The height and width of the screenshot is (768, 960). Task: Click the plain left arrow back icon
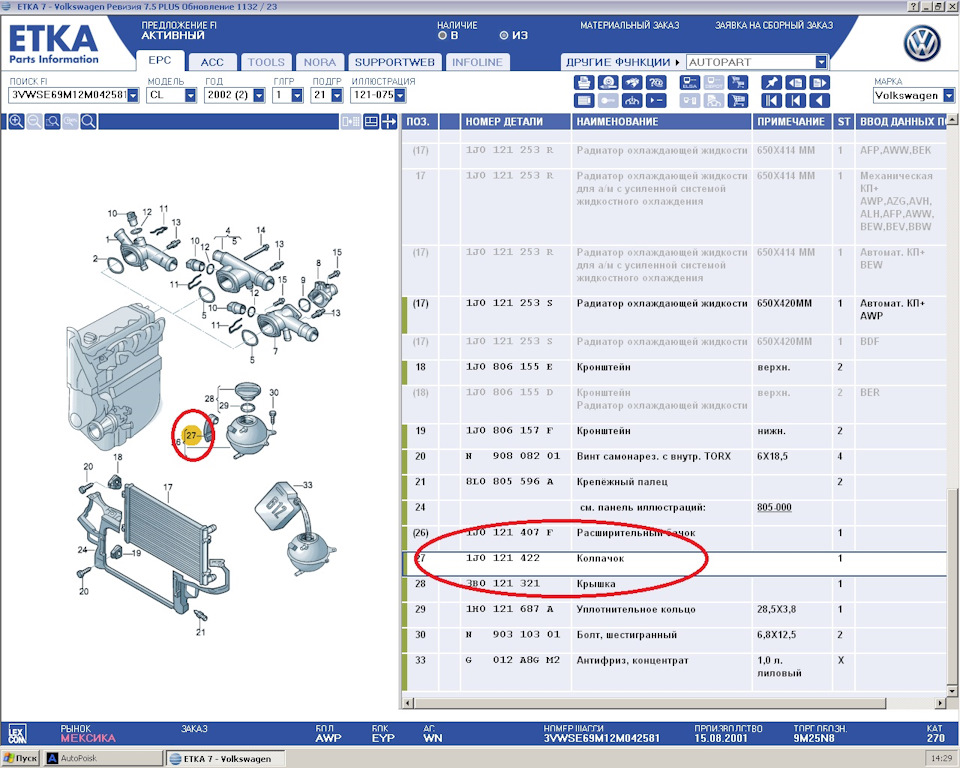coord(819,101)
